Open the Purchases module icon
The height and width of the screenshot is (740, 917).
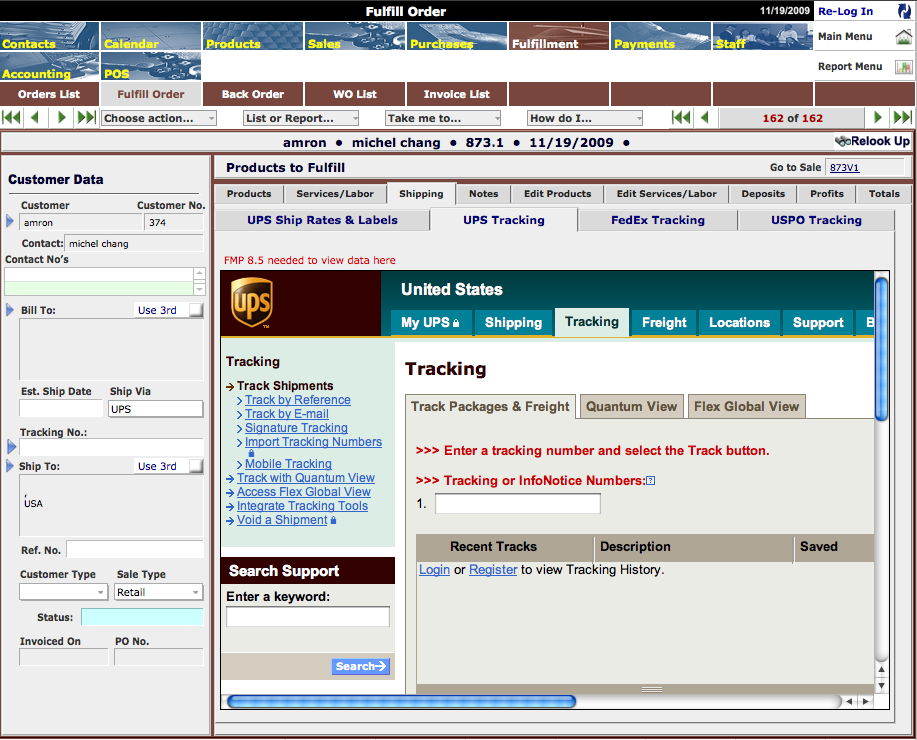point(457,36)
